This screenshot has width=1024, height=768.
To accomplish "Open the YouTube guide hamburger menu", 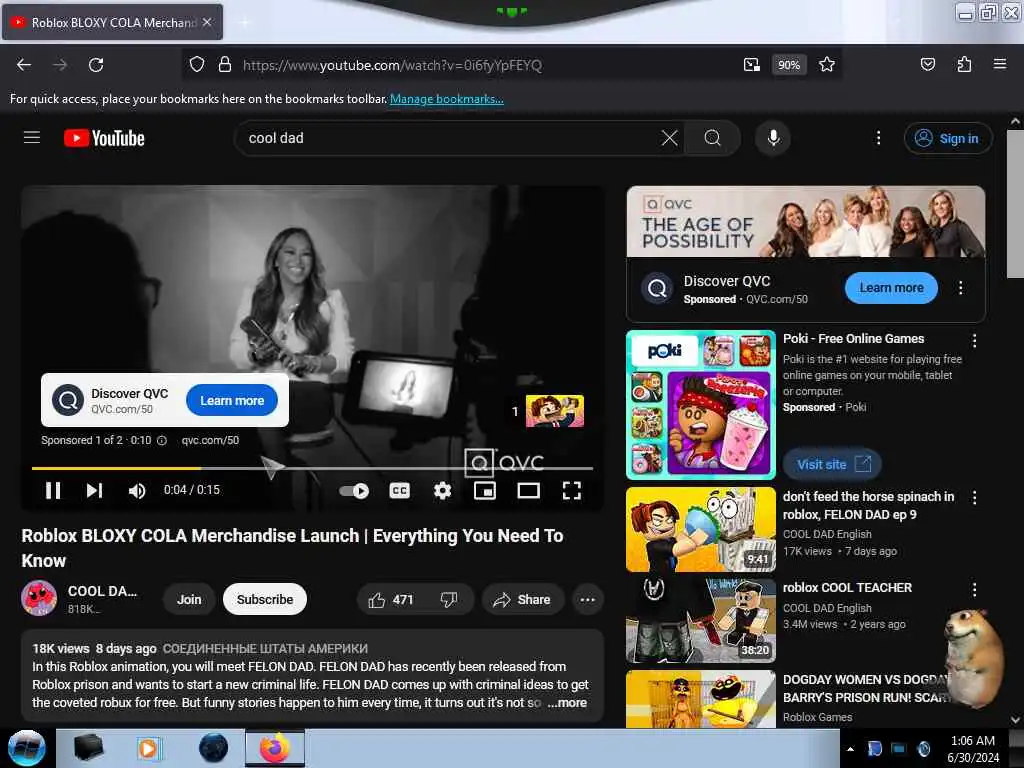I will [x=32, y=138].
